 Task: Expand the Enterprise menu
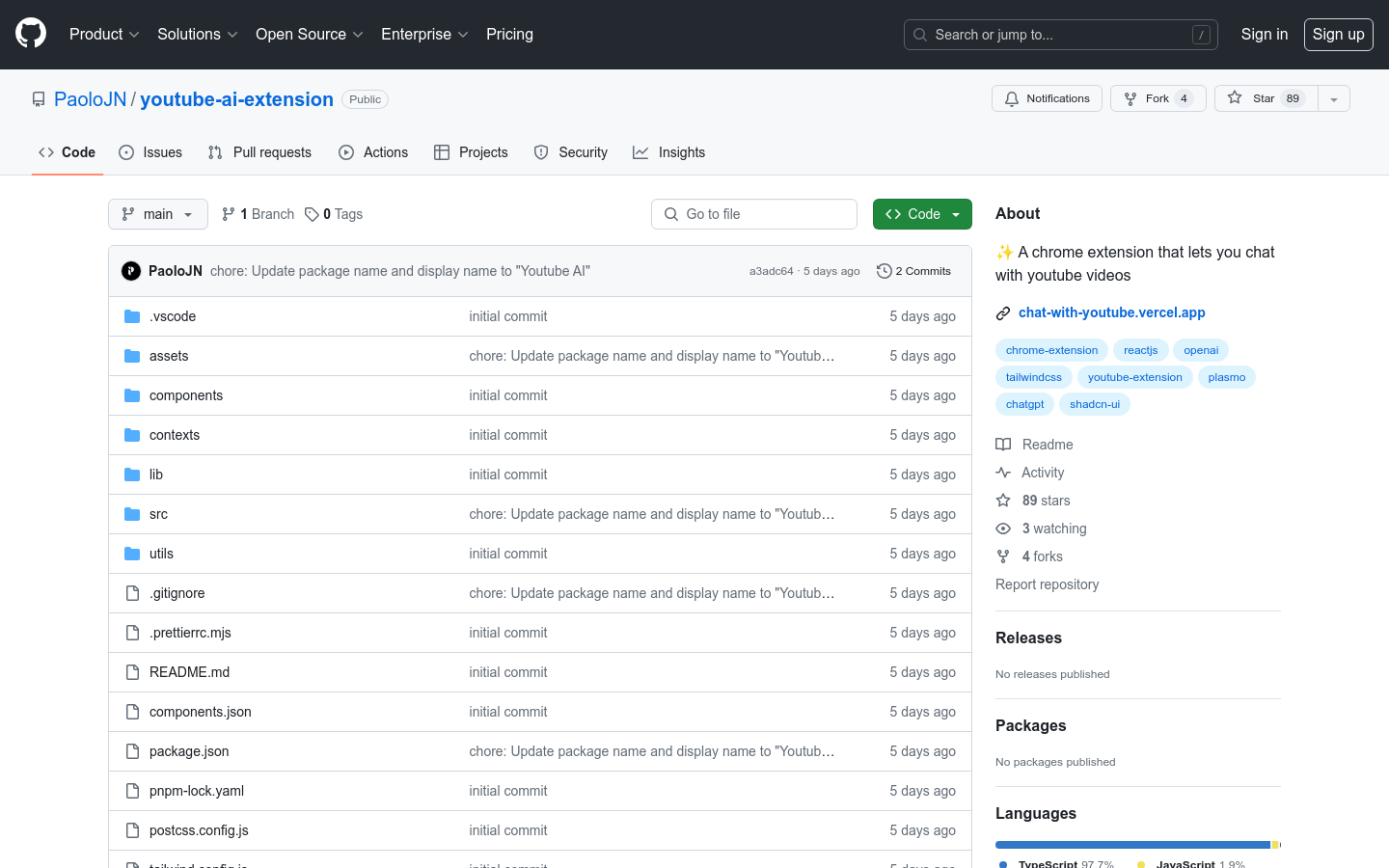tap(424, 34)
